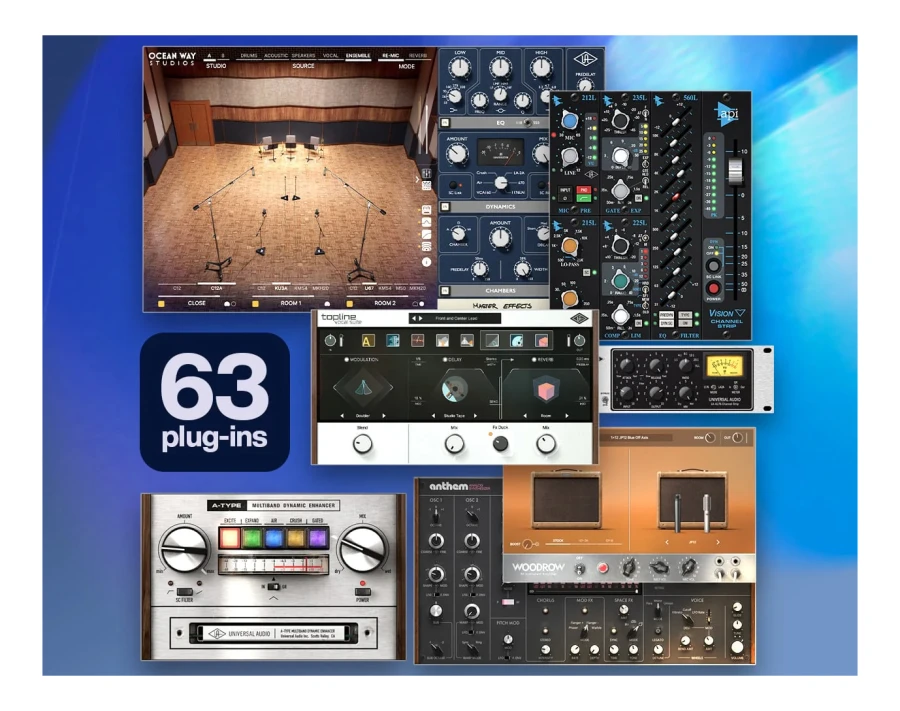
Task: Click the Topline Blend knob
Action: 362,444
